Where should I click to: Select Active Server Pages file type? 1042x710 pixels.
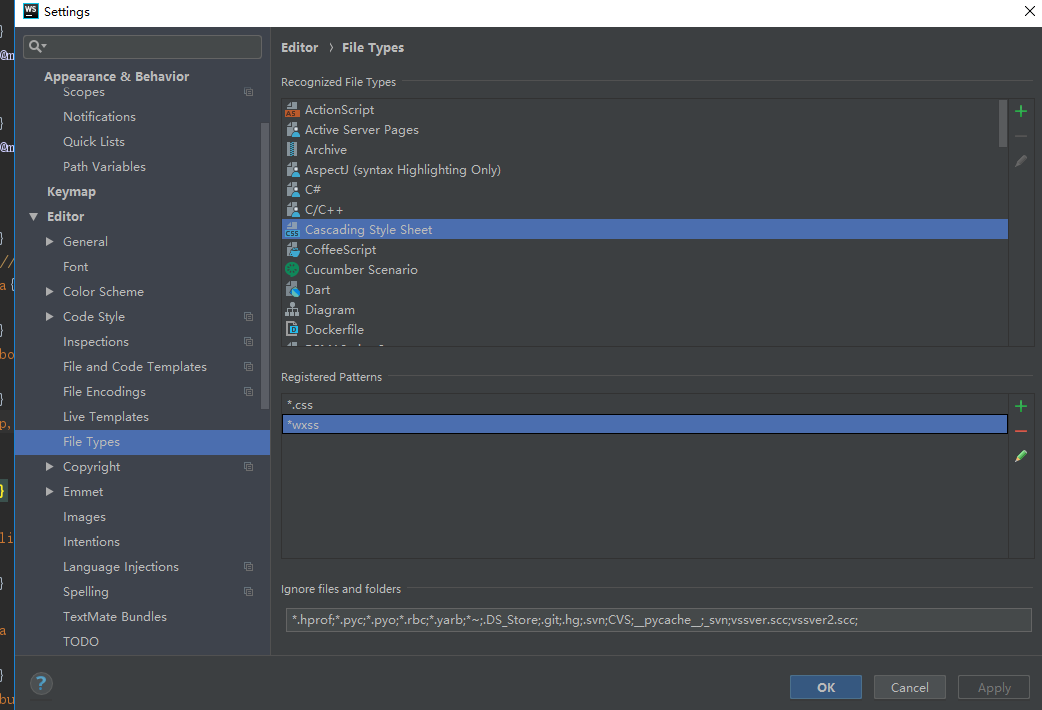pyautogui.click(x=645, y=130)
